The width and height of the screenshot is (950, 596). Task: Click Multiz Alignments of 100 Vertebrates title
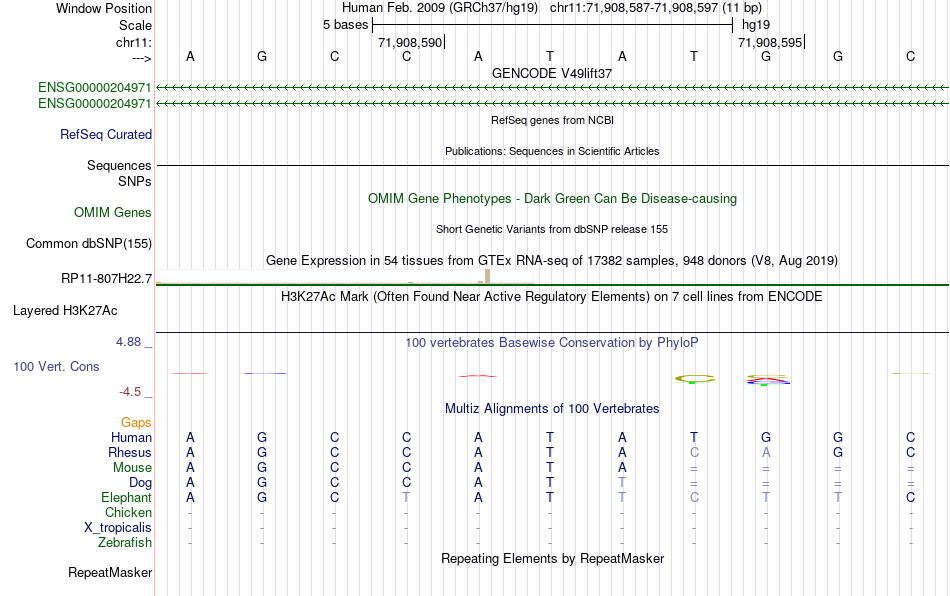(x=552, y=408)
